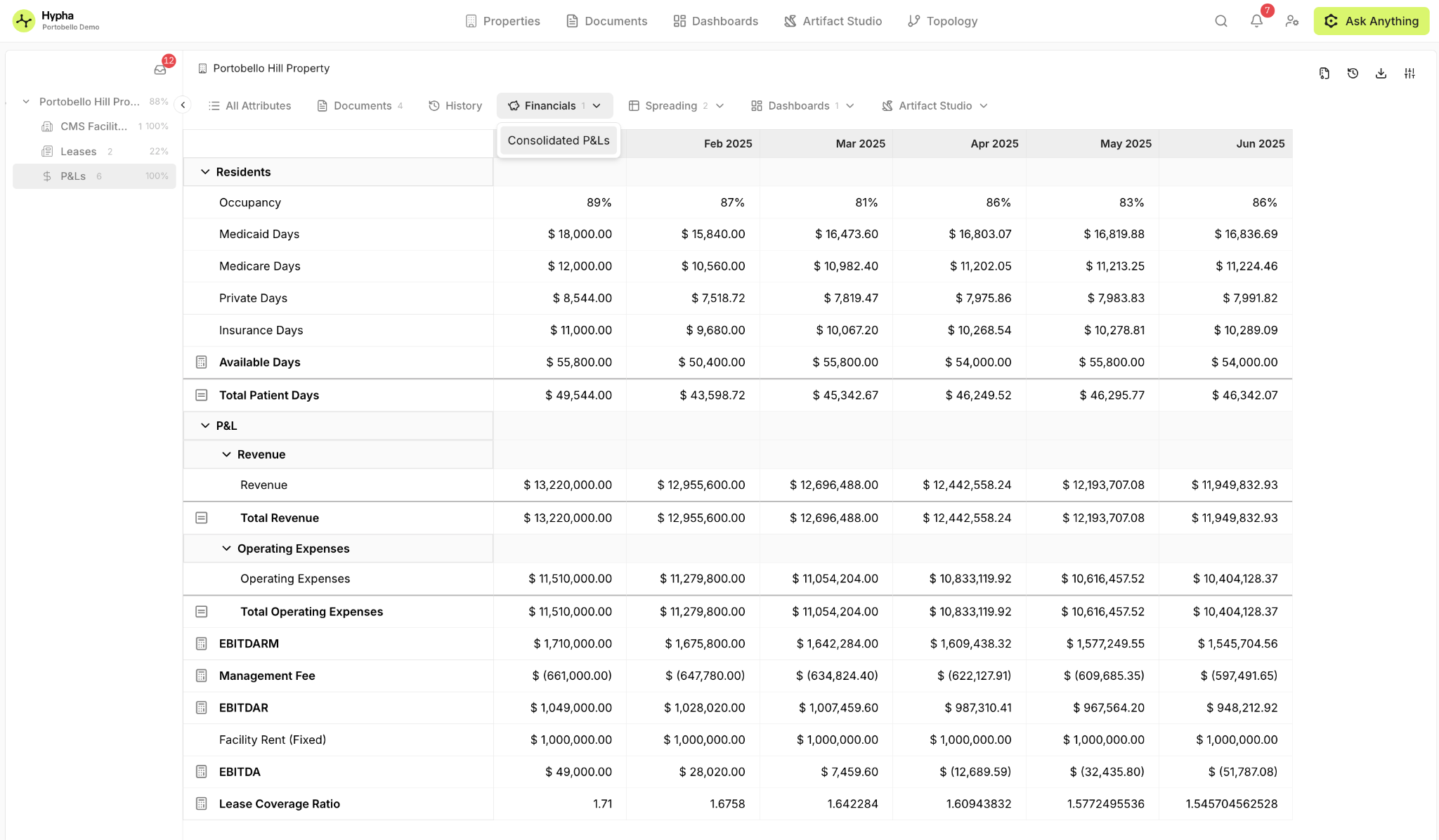Click the summary icon beside Total Revenue

click(x=202, y=518)
